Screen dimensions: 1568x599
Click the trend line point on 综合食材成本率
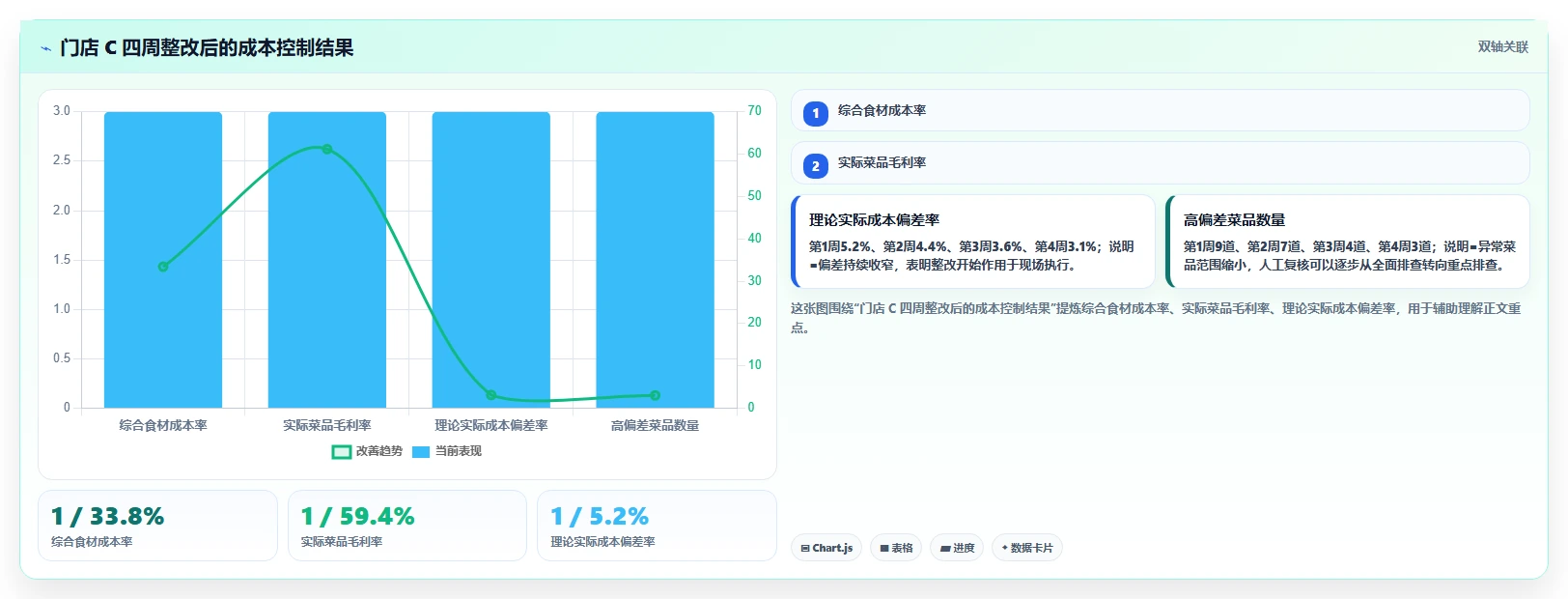163,267
